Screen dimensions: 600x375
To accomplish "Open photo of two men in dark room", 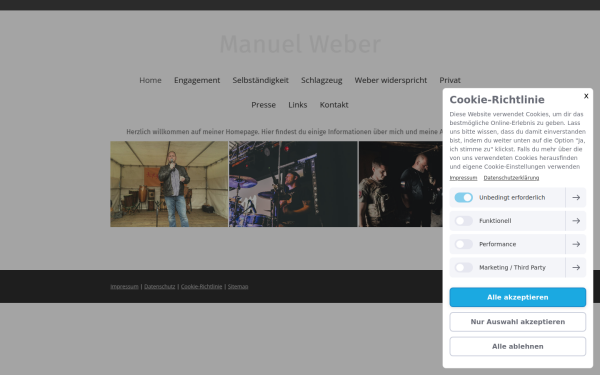I will click(401, 184).
